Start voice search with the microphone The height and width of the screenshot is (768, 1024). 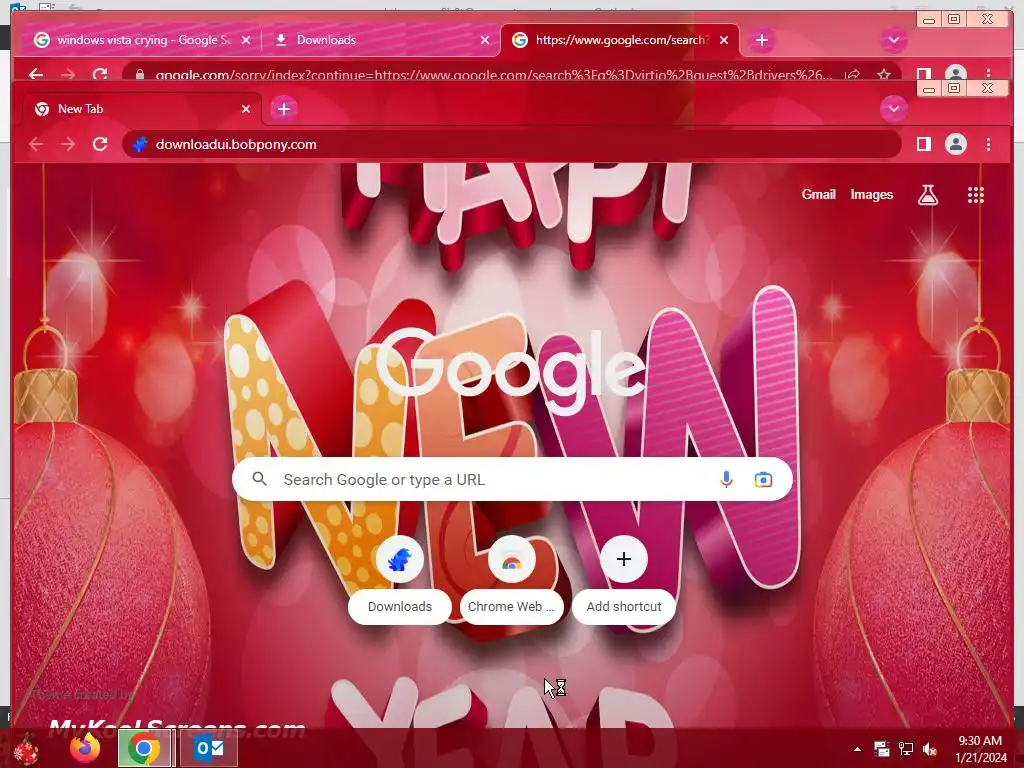[726, 479]
